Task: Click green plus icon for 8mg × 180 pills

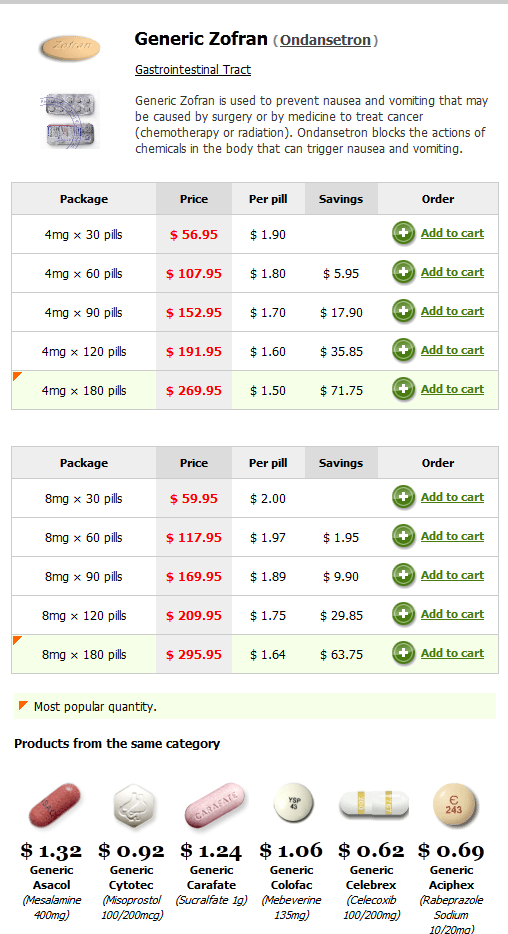Action: pyautogui.click(x=403, y=653)
